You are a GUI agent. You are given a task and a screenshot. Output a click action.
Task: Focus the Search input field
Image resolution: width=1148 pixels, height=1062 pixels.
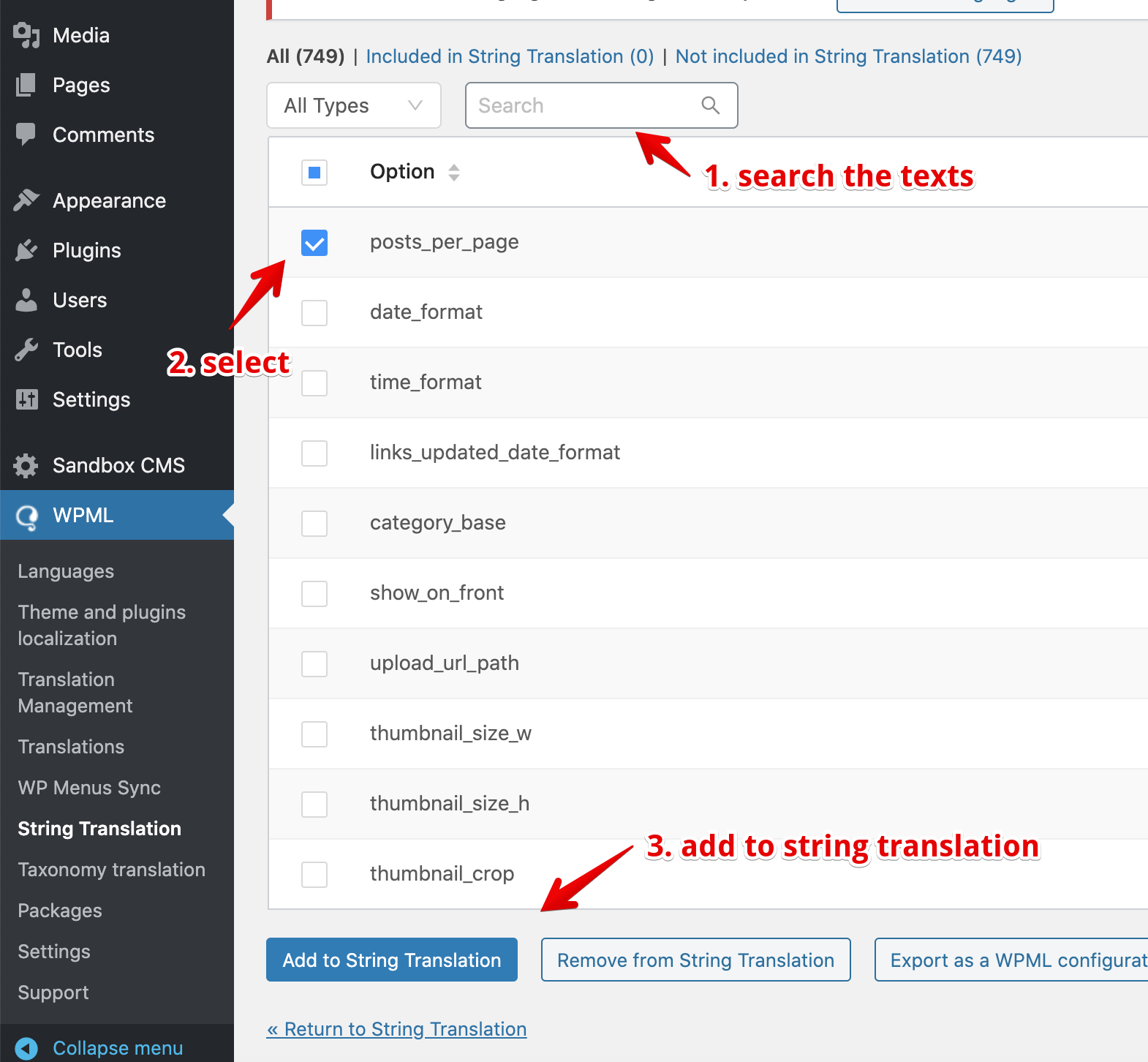601,105
